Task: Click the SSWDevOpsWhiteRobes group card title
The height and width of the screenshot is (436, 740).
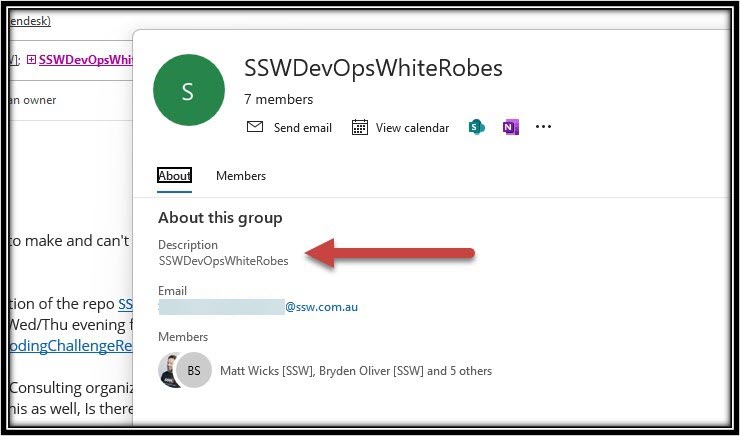Action: [373, 68]
